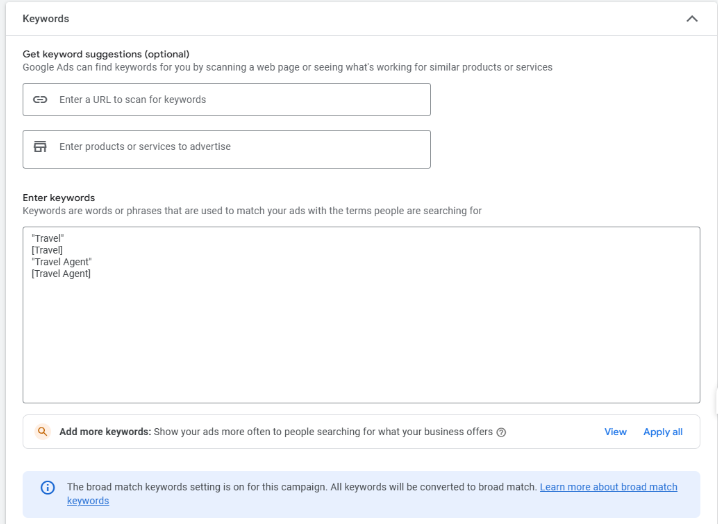This screenshot has height=524, width=718.
Task: Place cursor on the "Travel" phrase-match line
Action: click(x=48, y=238)
